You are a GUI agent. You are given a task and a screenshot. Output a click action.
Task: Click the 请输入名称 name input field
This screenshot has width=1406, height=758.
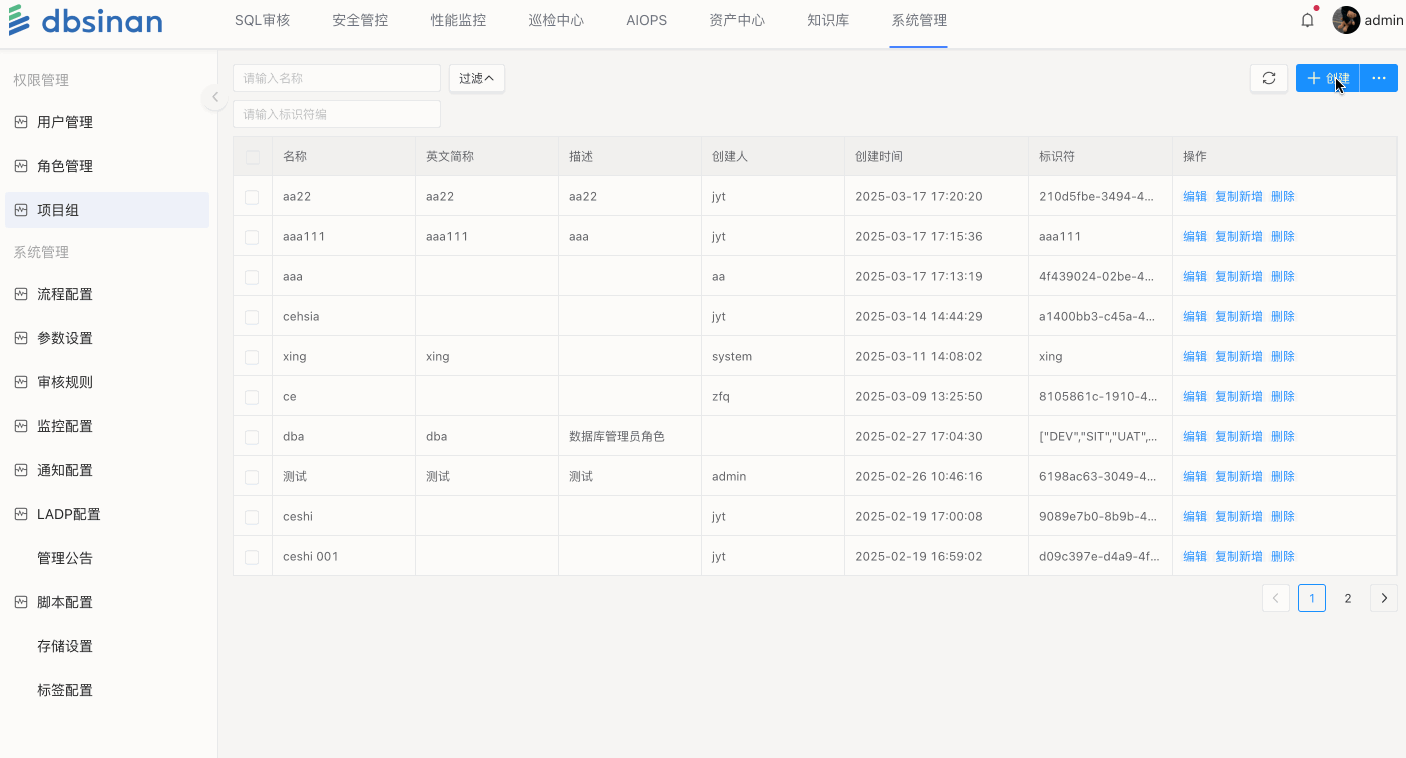(336, 78)
